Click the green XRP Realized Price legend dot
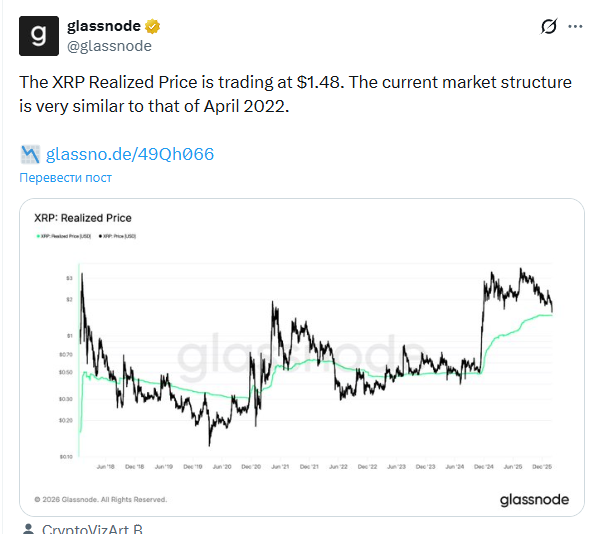This screenshot has height=534, width=601. pyautogui.click(x=38, y=236)
